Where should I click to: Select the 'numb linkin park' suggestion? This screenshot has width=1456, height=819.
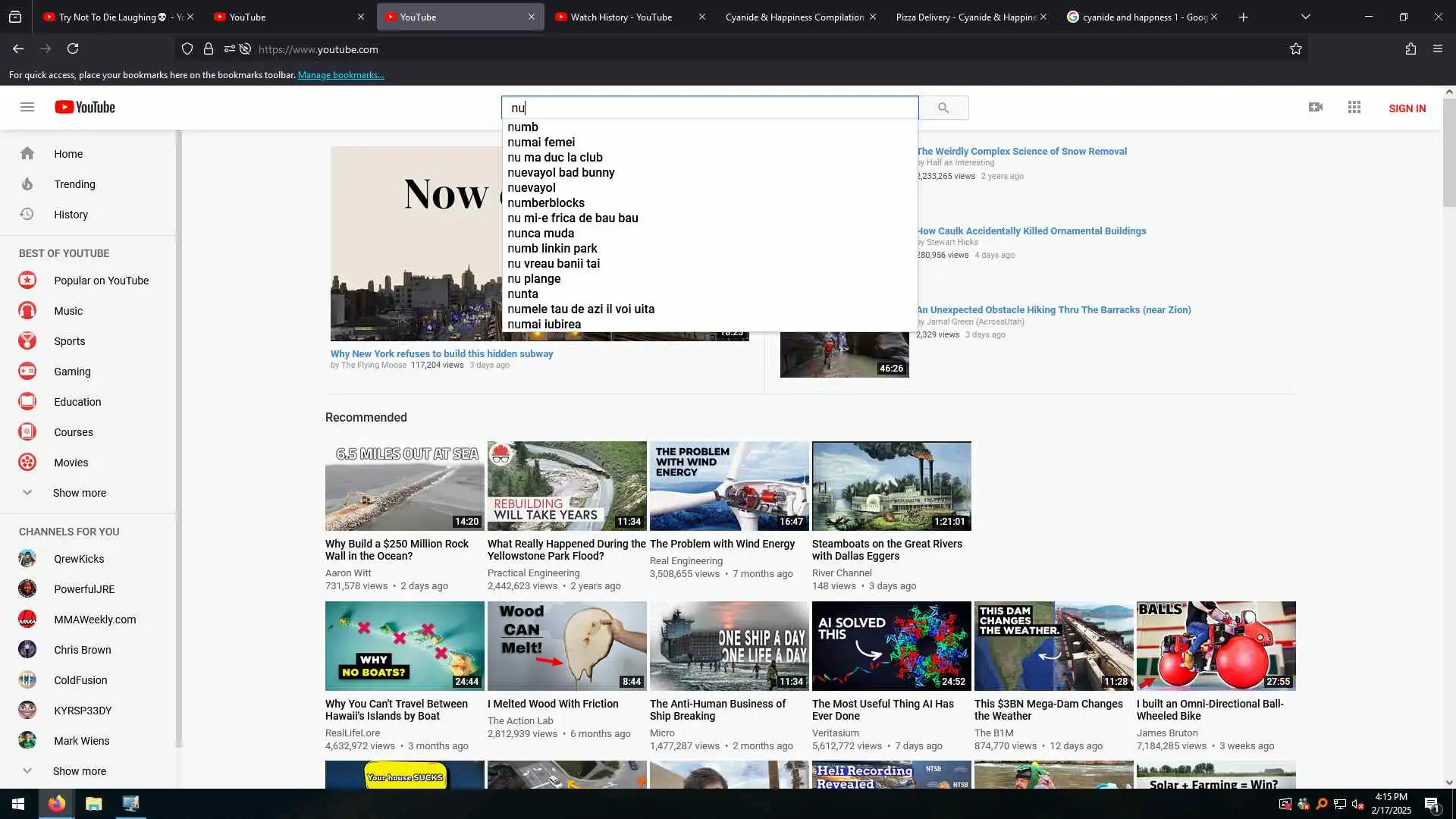click(552, 249)
